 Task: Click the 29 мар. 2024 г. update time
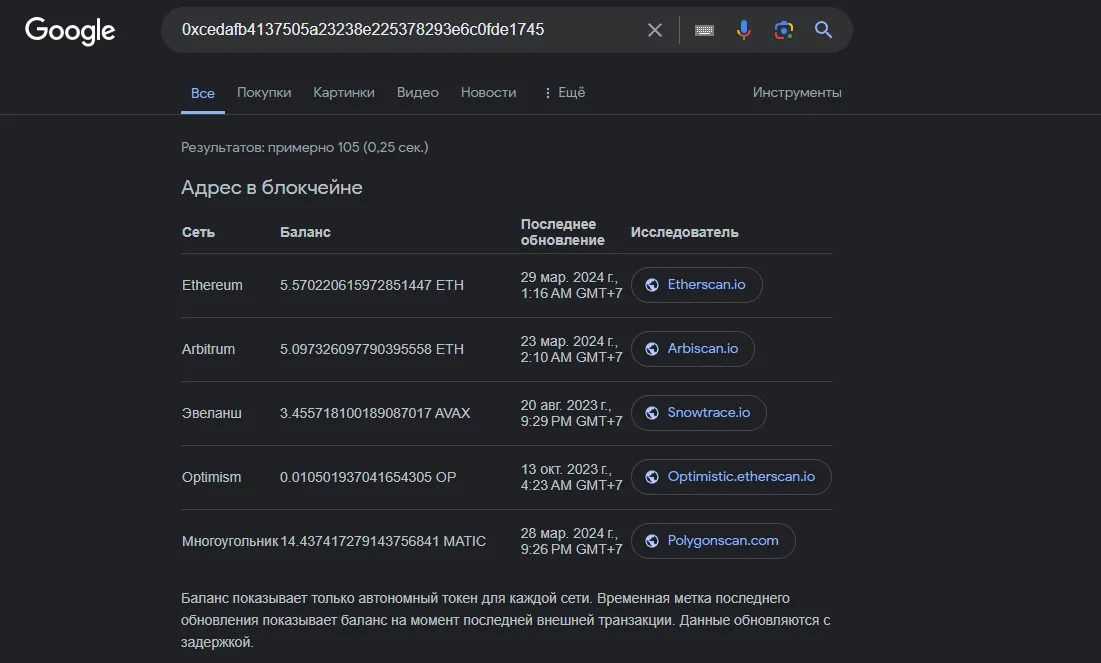point(571,285)
